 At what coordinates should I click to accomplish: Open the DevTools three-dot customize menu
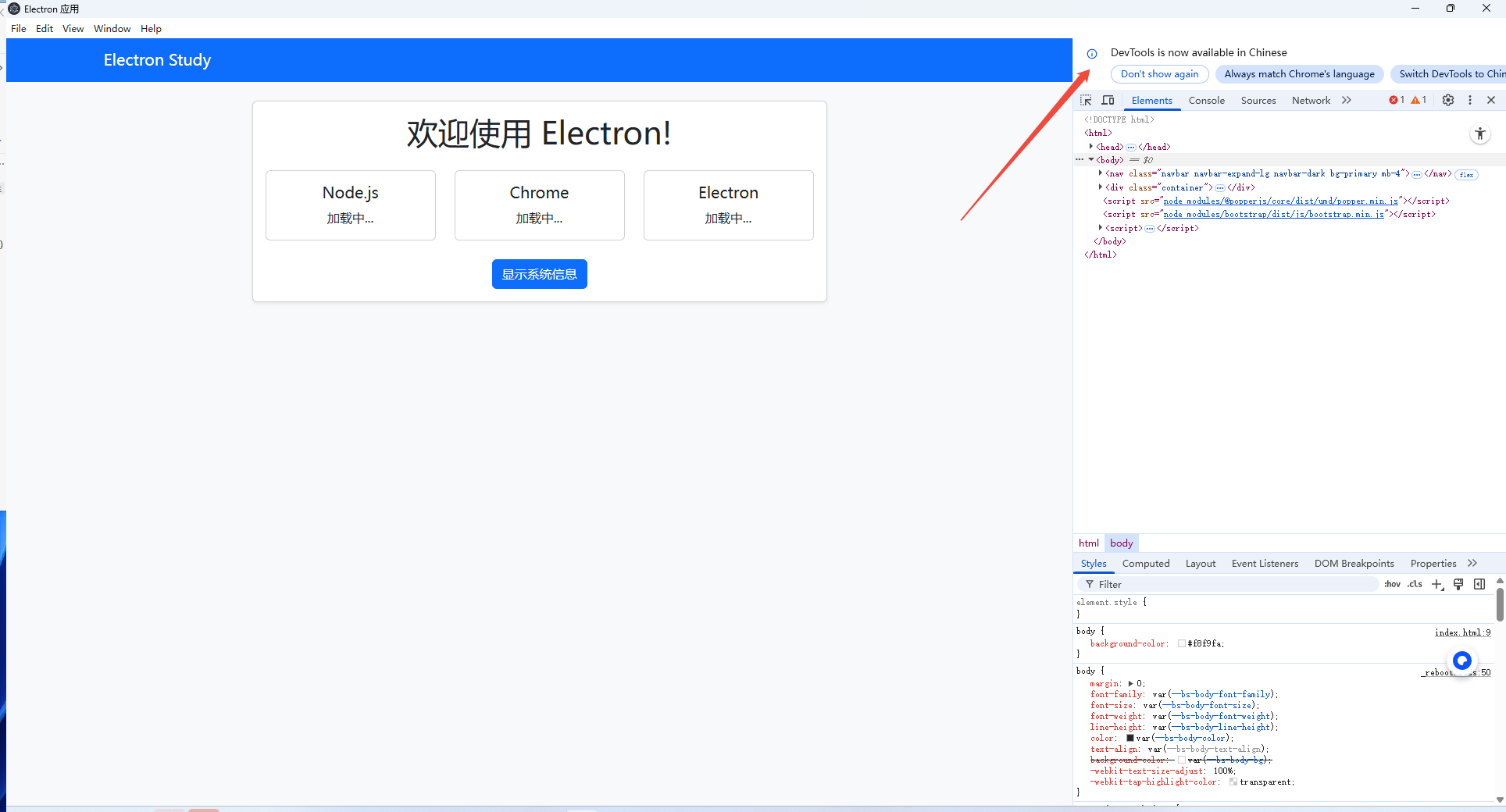1470,100
